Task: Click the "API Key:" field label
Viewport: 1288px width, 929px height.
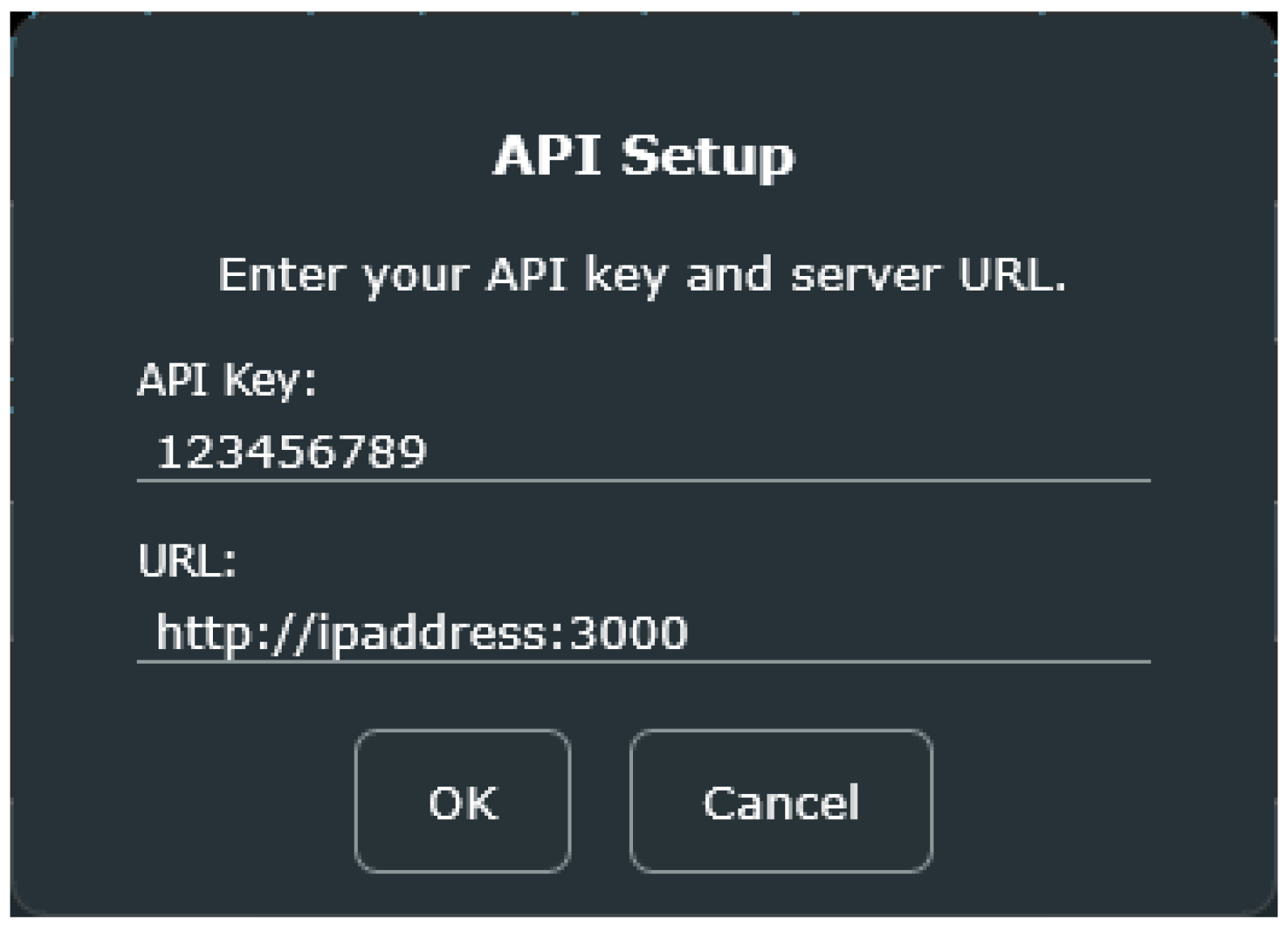Action: point(227,379)
